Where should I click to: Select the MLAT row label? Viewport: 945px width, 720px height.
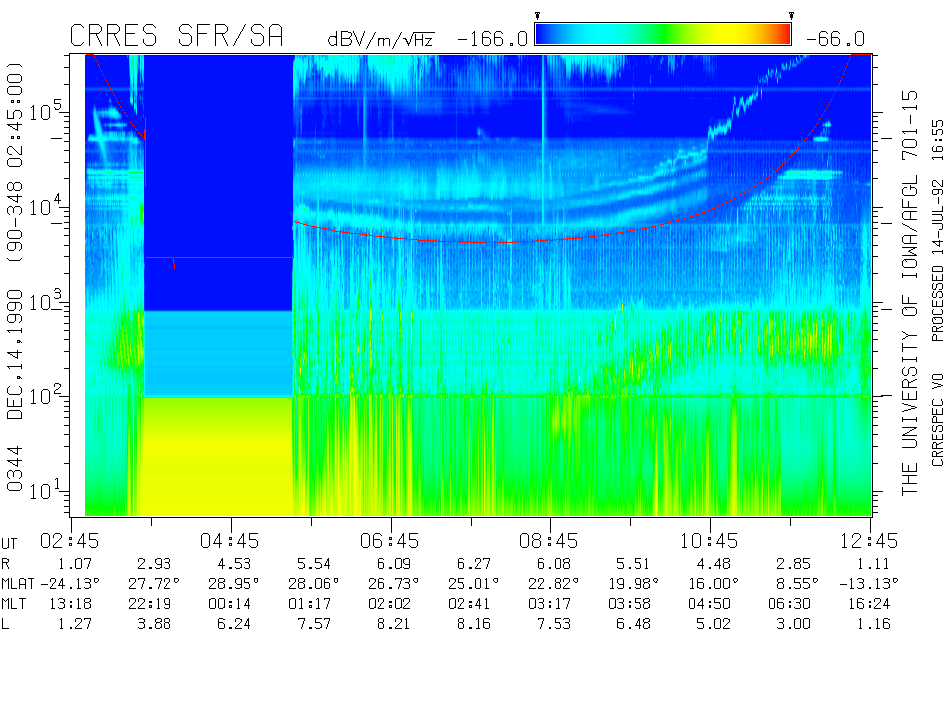pyautogui.click(x=19, y=584)
